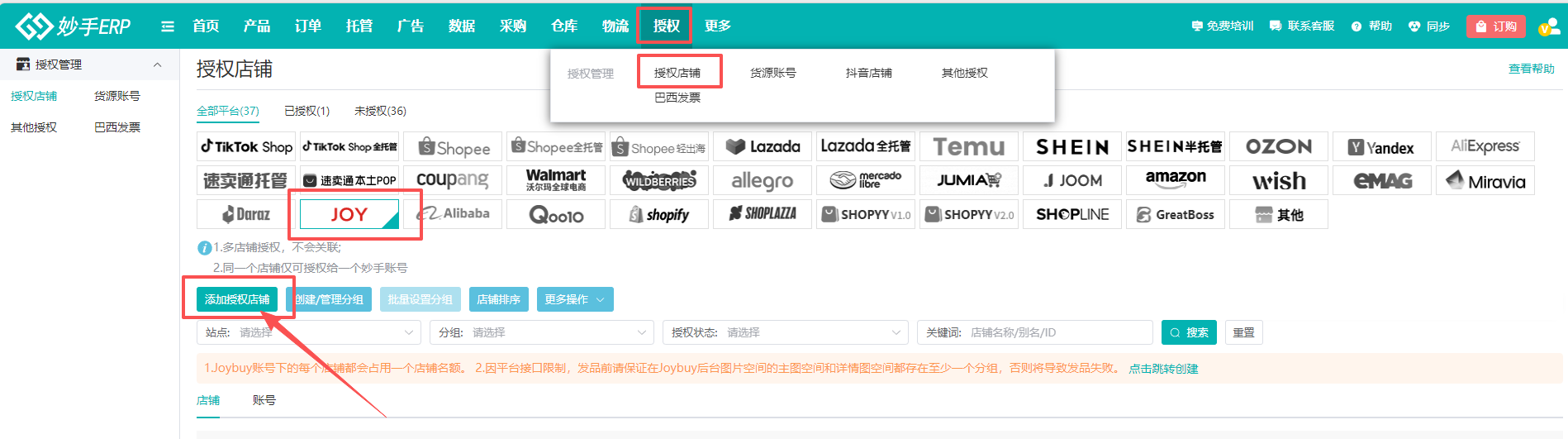The image size is (1568, 439).
Task: Click the 店铺排序 button
Action: click(x=498, y=299)
